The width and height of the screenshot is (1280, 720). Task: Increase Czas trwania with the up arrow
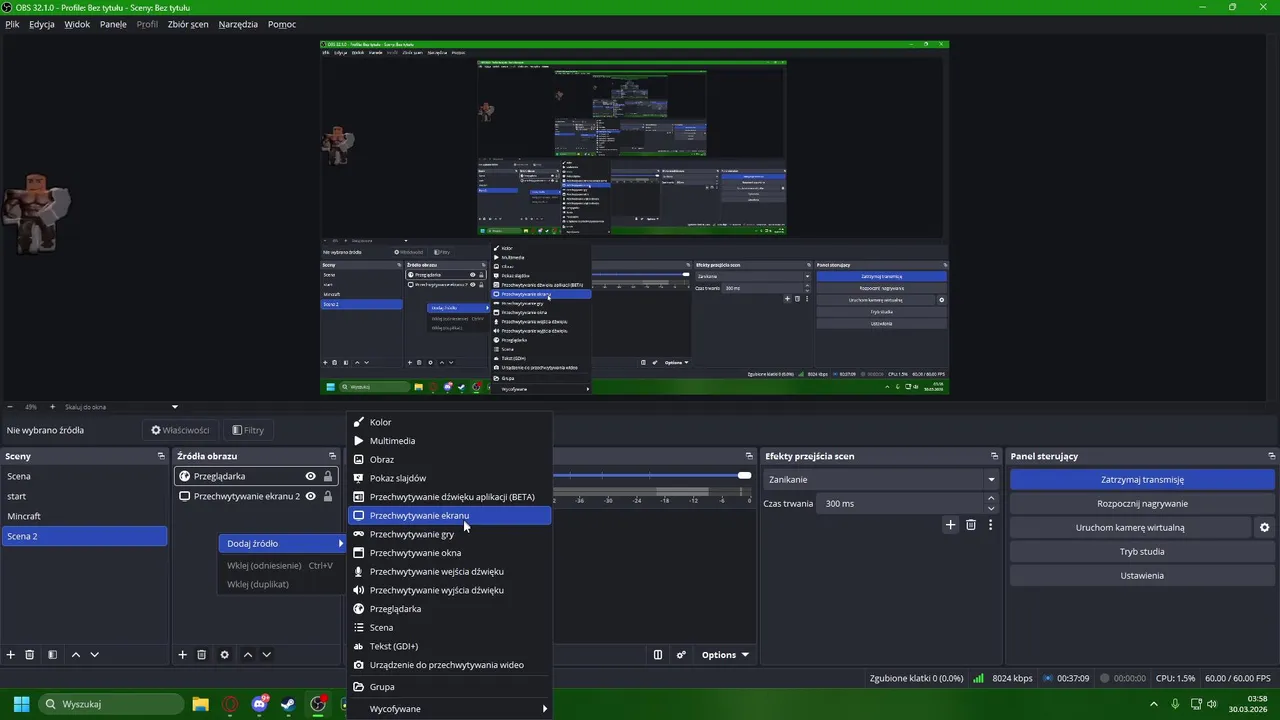(991, 498)
